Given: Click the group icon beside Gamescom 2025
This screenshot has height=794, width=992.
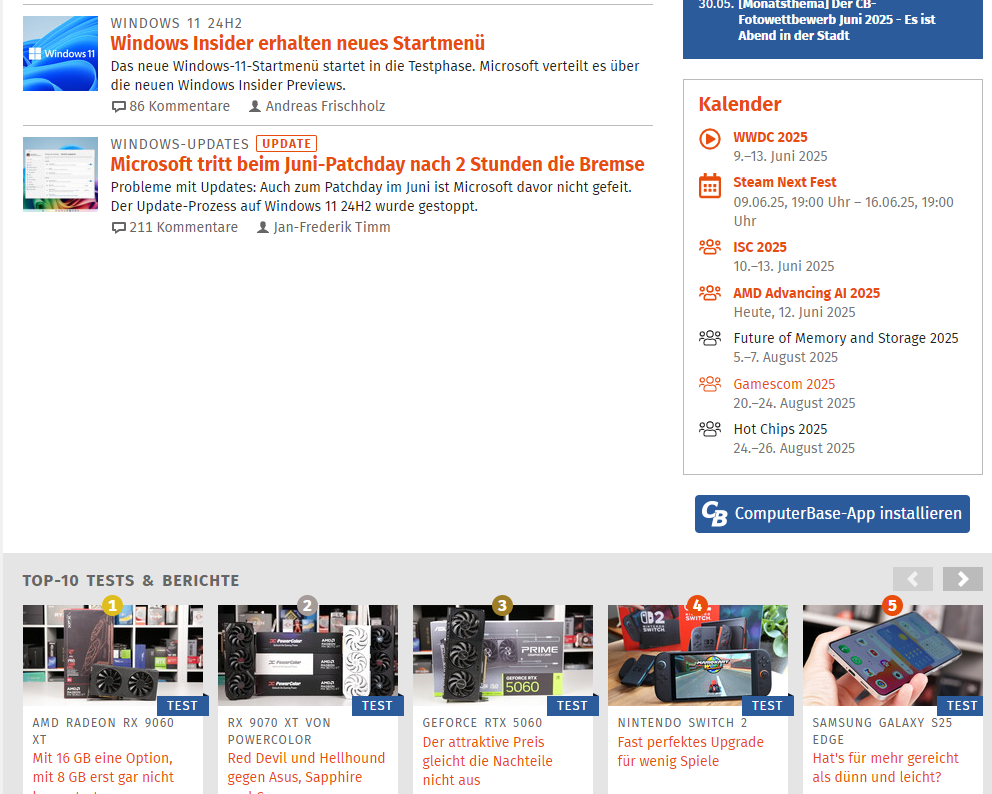Looking at the screenshot, I should [x=710, y=383].
